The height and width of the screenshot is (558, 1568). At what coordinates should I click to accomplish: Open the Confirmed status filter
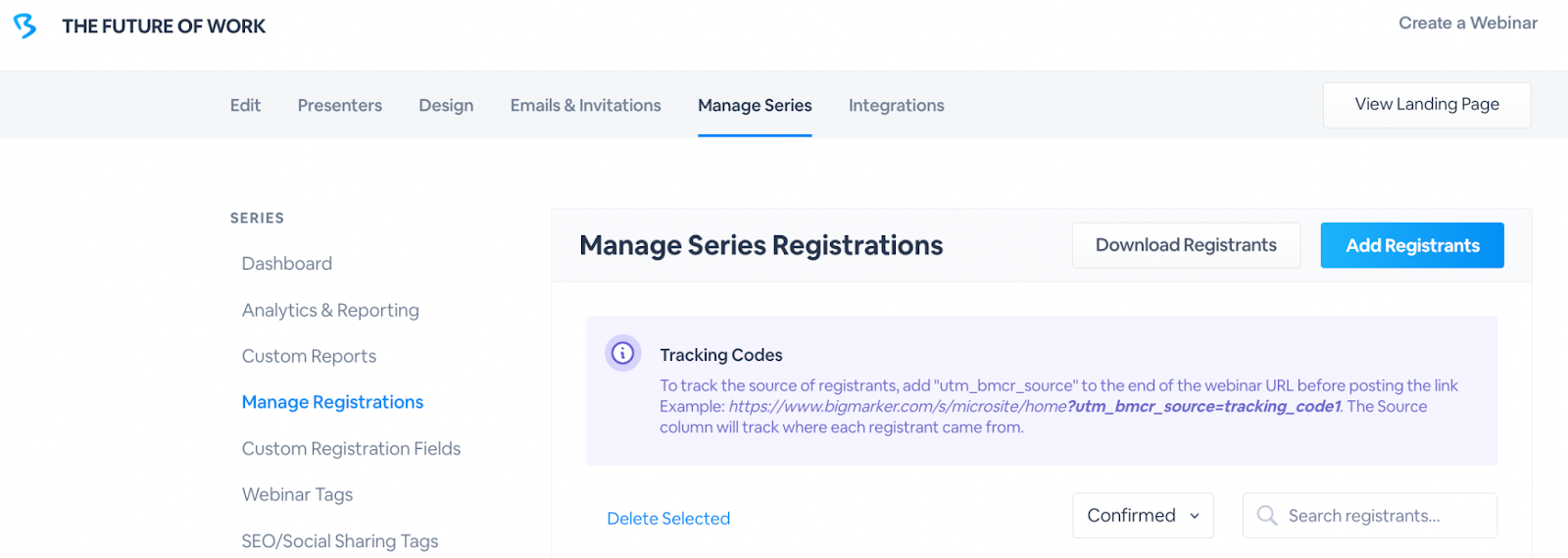point(1143,516)
